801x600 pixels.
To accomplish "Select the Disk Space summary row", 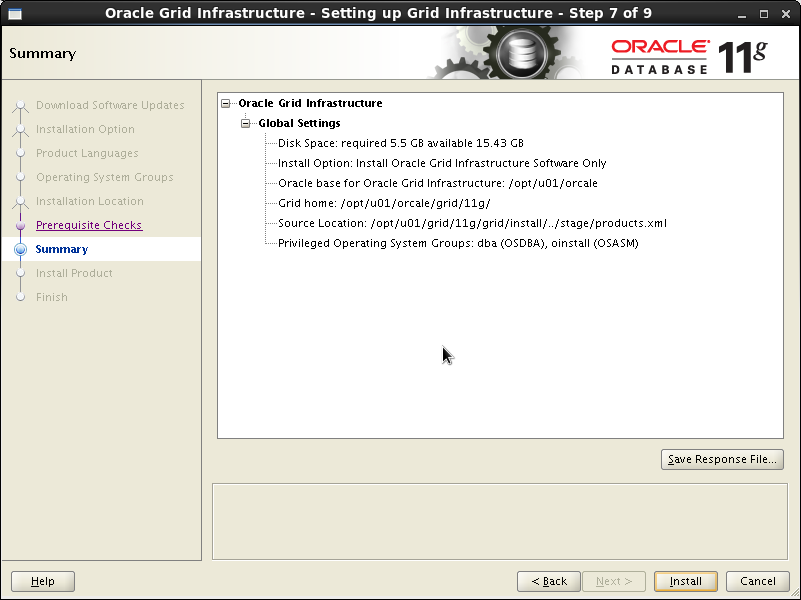I will coord(400,143).
